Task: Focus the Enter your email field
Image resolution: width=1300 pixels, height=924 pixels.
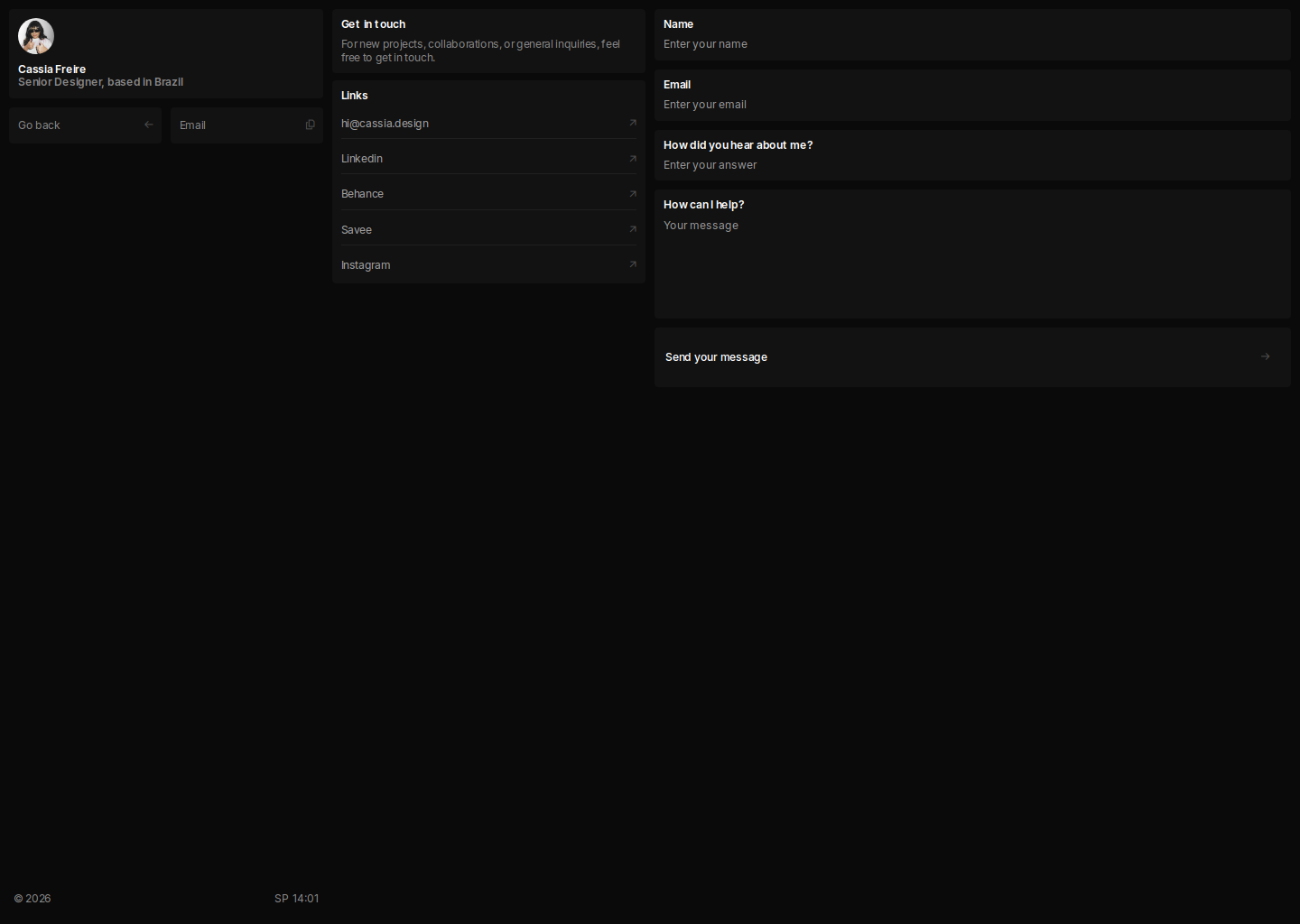Action: 971,105
